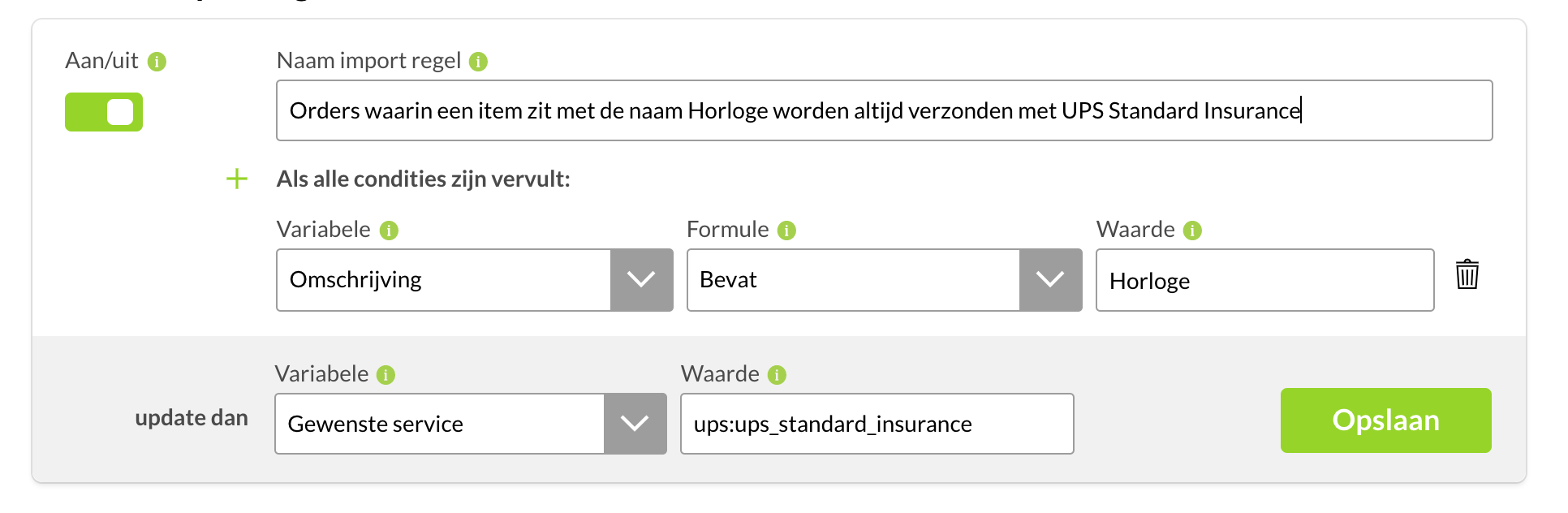Image resolution: width=1568 pixels, height=513 pixels.
Task: Click the 'Aan/uit' label text
Action: click(x=101, y=61)
